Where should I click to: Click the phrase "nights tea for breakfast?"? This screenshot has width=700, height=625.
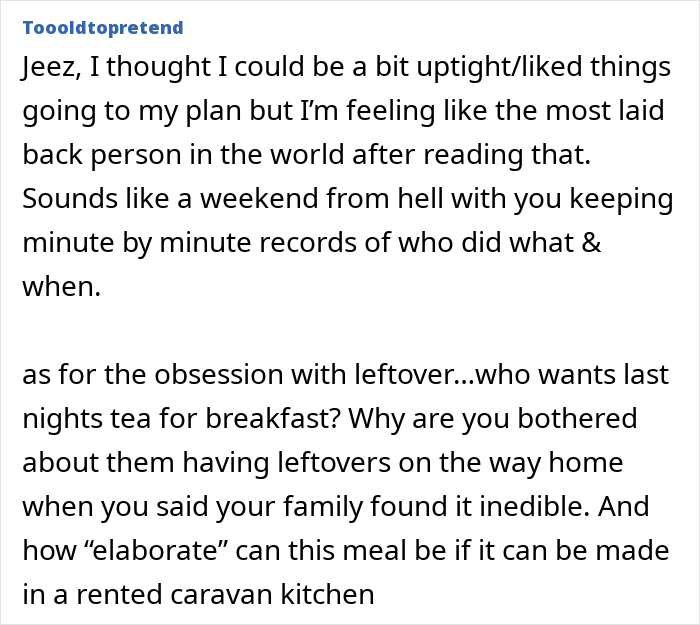tap(182, 419)
